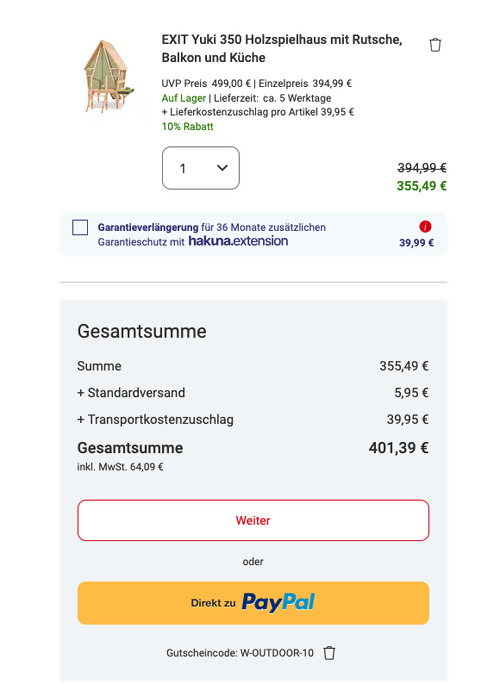Open the wooden playhouse product thumbnail
The height and width of the screenshot is (697, 500).
click(x=108, y=76)
